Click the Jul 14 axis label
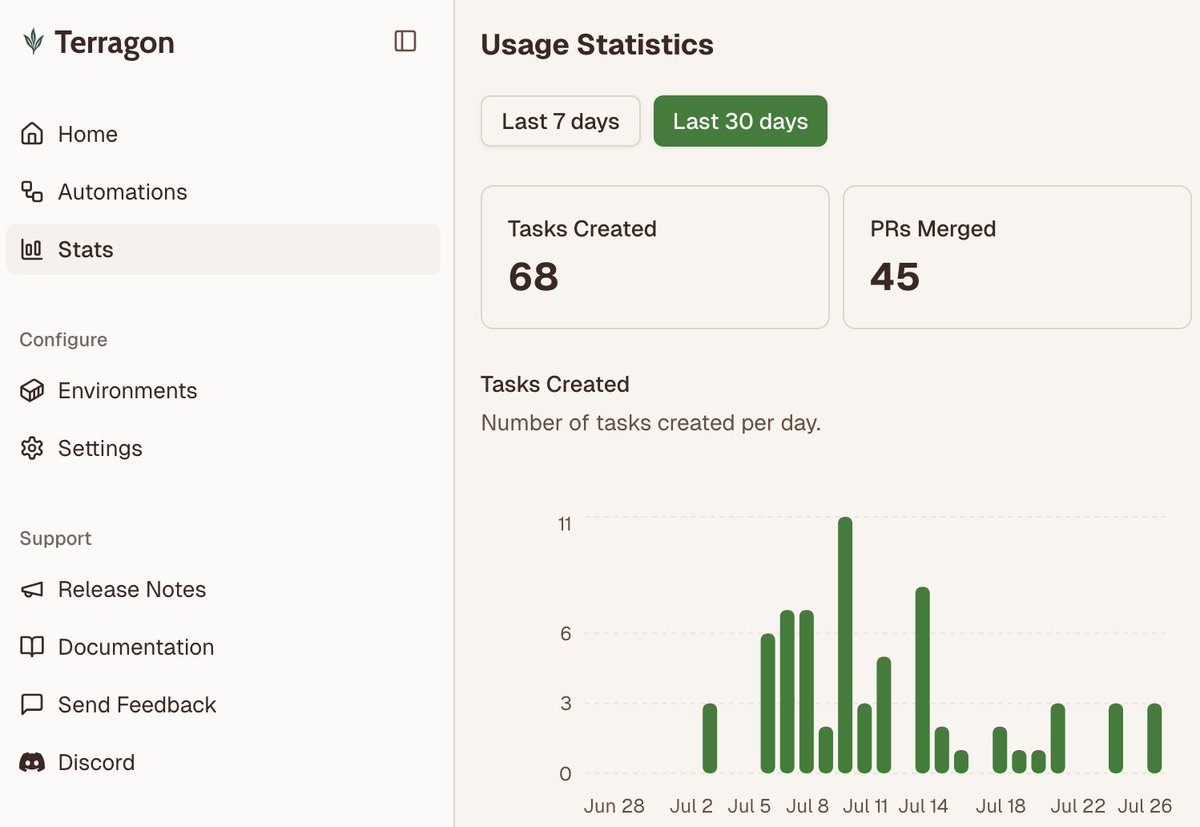The height and width of the screenshot is (827, 1200). coord(923,806)
